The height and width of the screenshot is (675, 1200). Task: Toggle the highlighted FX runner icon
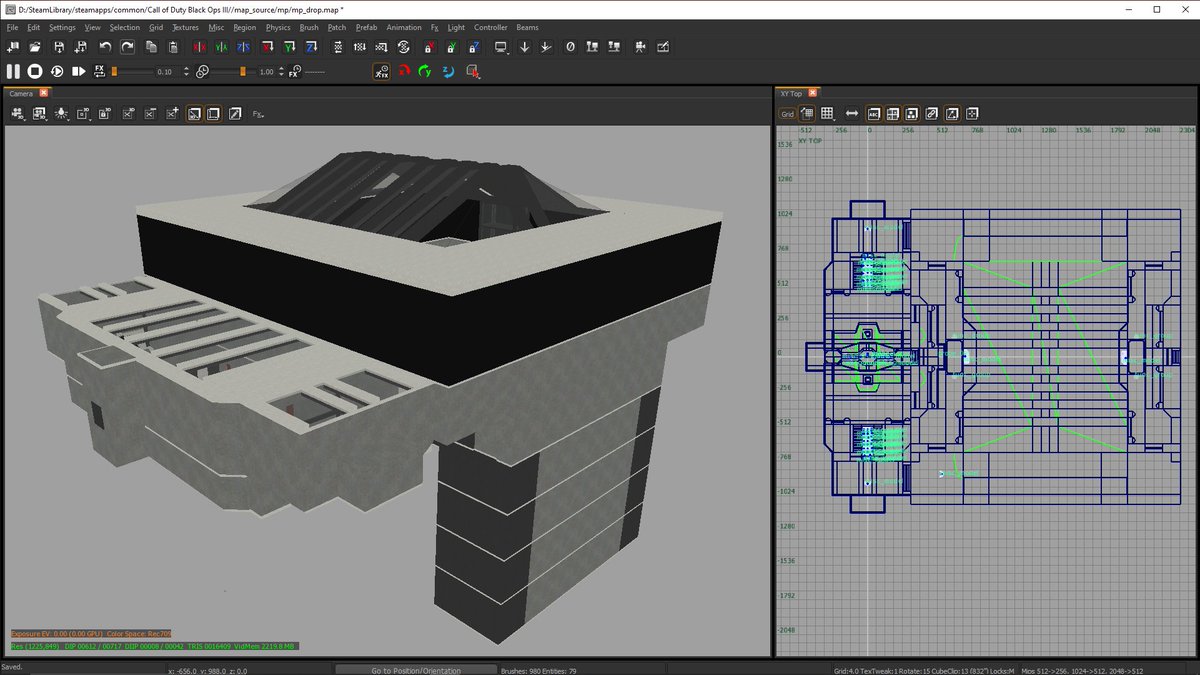tap(382, 71)
